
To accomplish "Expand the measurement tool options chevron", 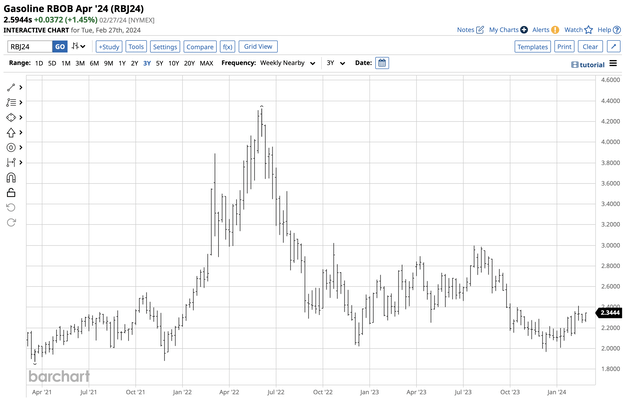I will click(20, 162).
